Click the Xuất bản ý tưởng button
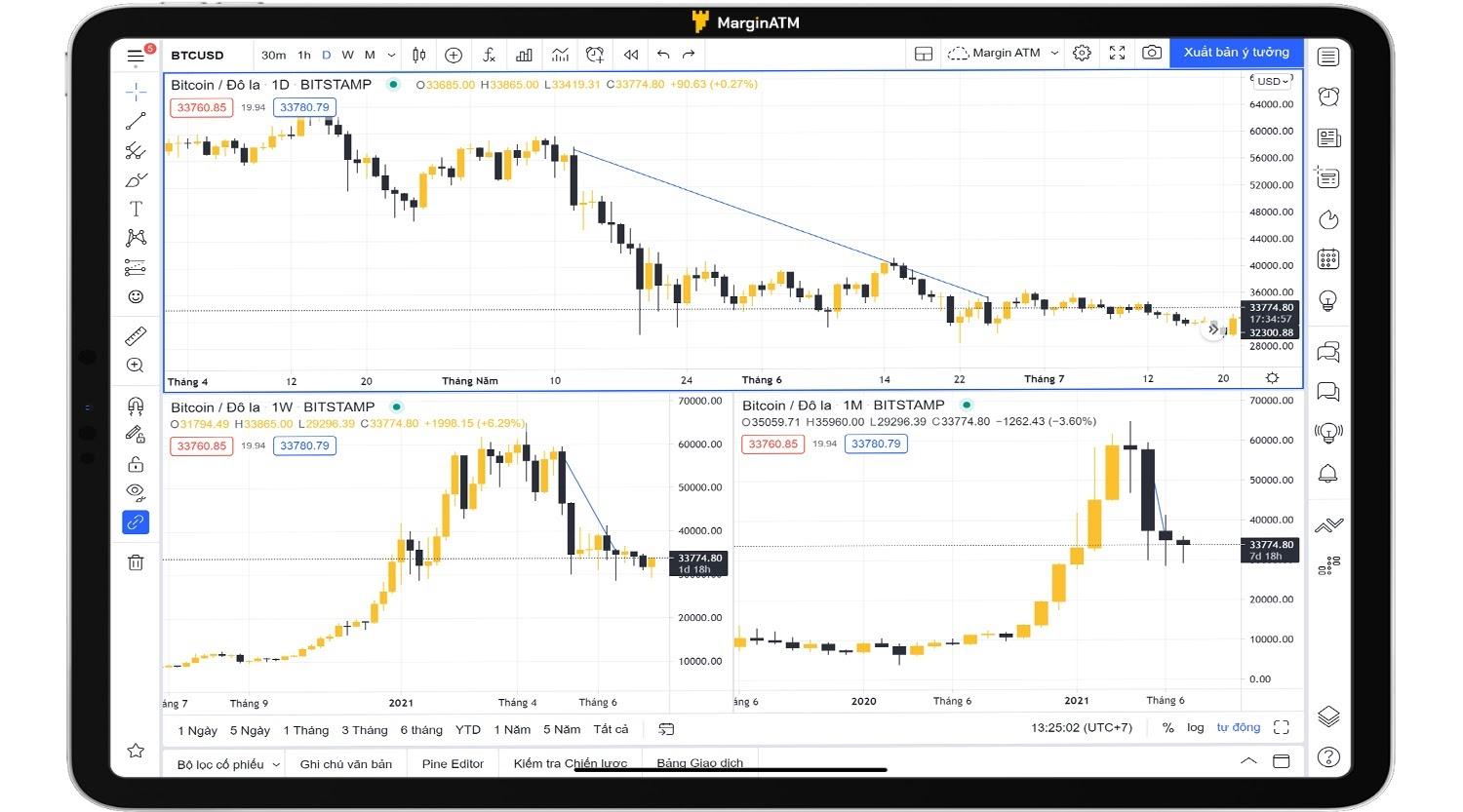 tap(1237, 53)
